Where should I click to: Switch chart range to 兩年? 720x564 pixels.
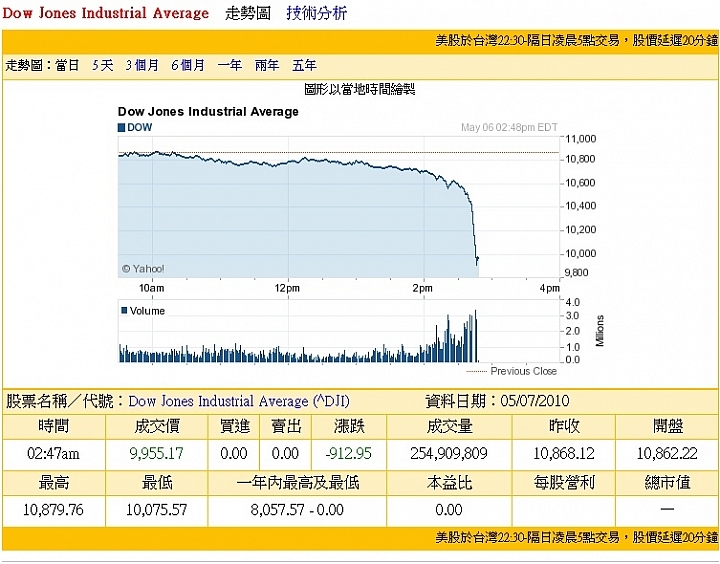(x=267, y=65)
